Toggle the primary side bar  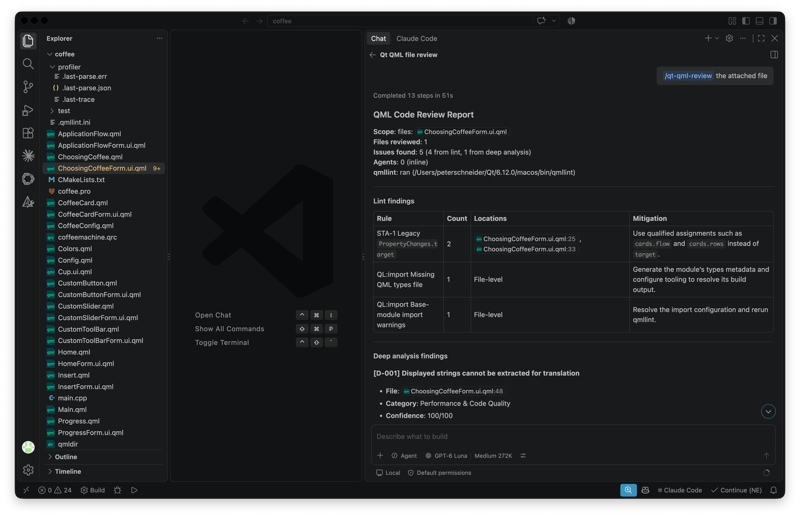(746, 21)
